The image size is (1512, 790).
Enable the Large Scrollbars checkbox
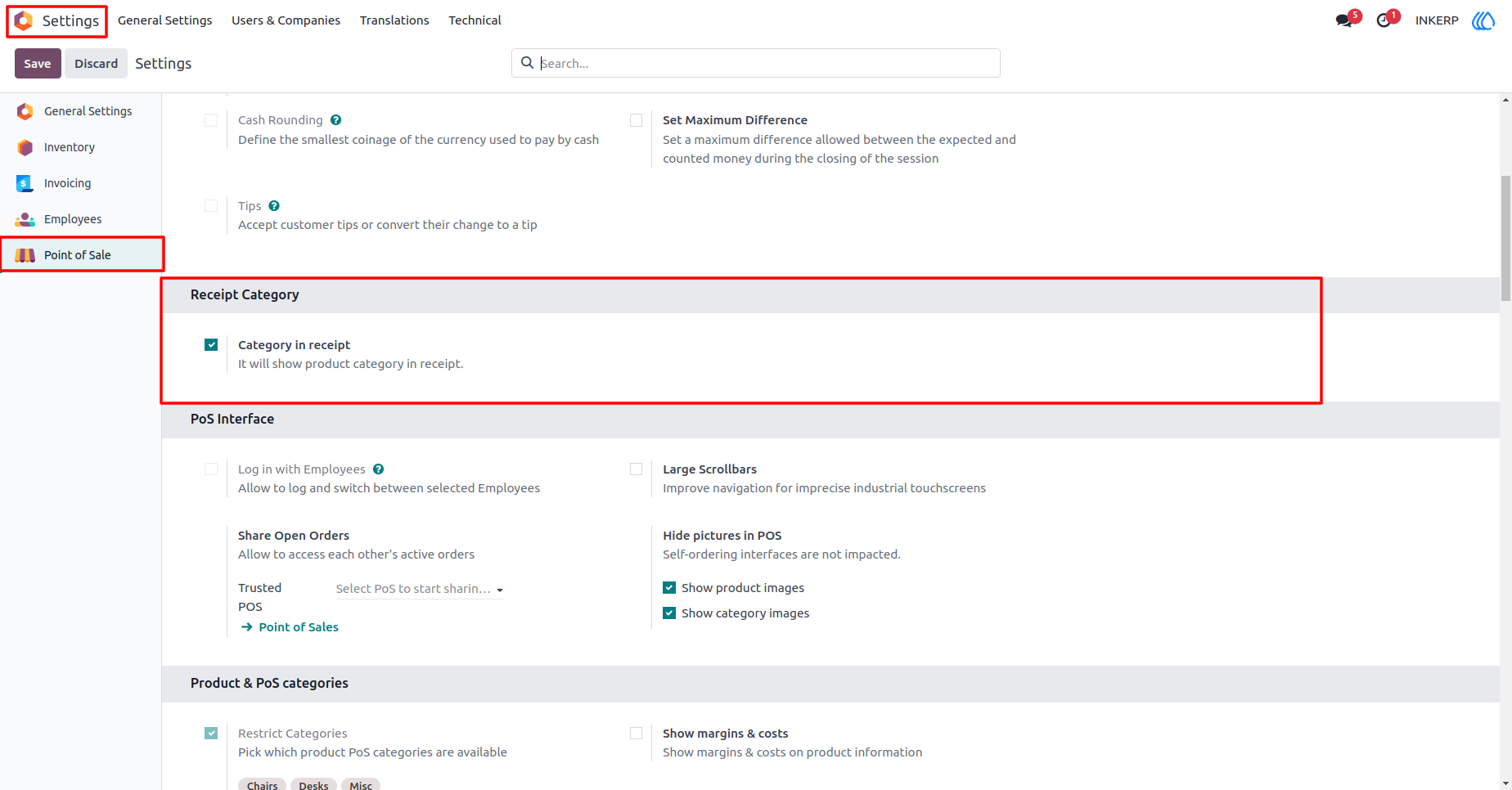click(636, 469)
